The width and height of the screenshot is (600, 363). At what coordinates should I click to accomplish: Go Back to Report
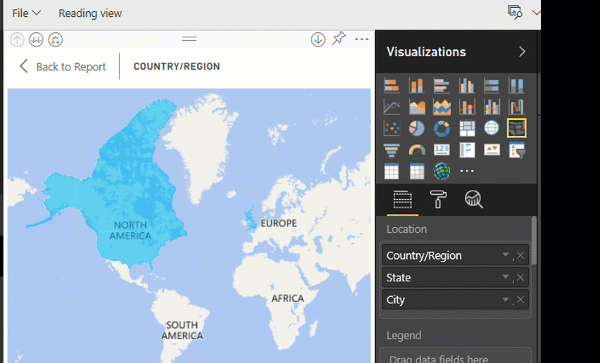[63, 67]
